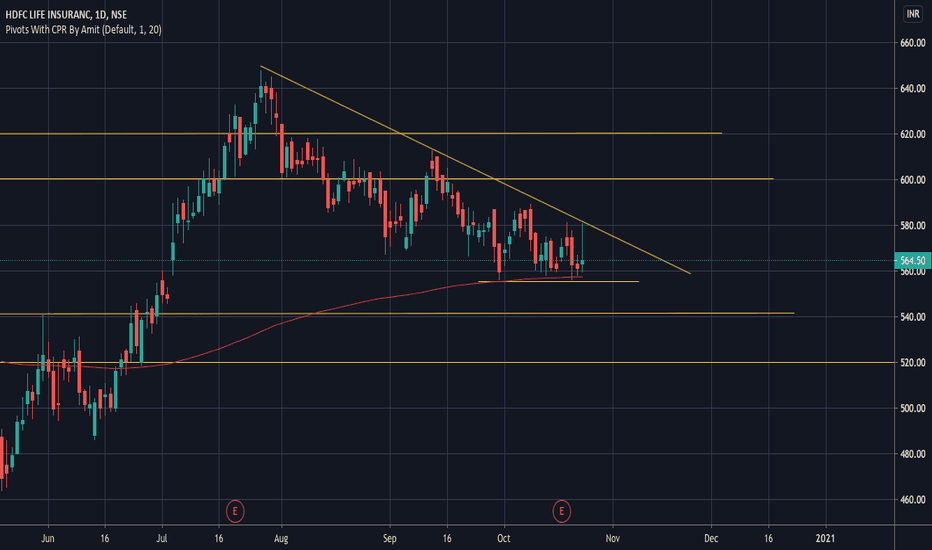Click the Jul date axis label
This screenshot has height=550, width=932.
(x=162, y=538)
